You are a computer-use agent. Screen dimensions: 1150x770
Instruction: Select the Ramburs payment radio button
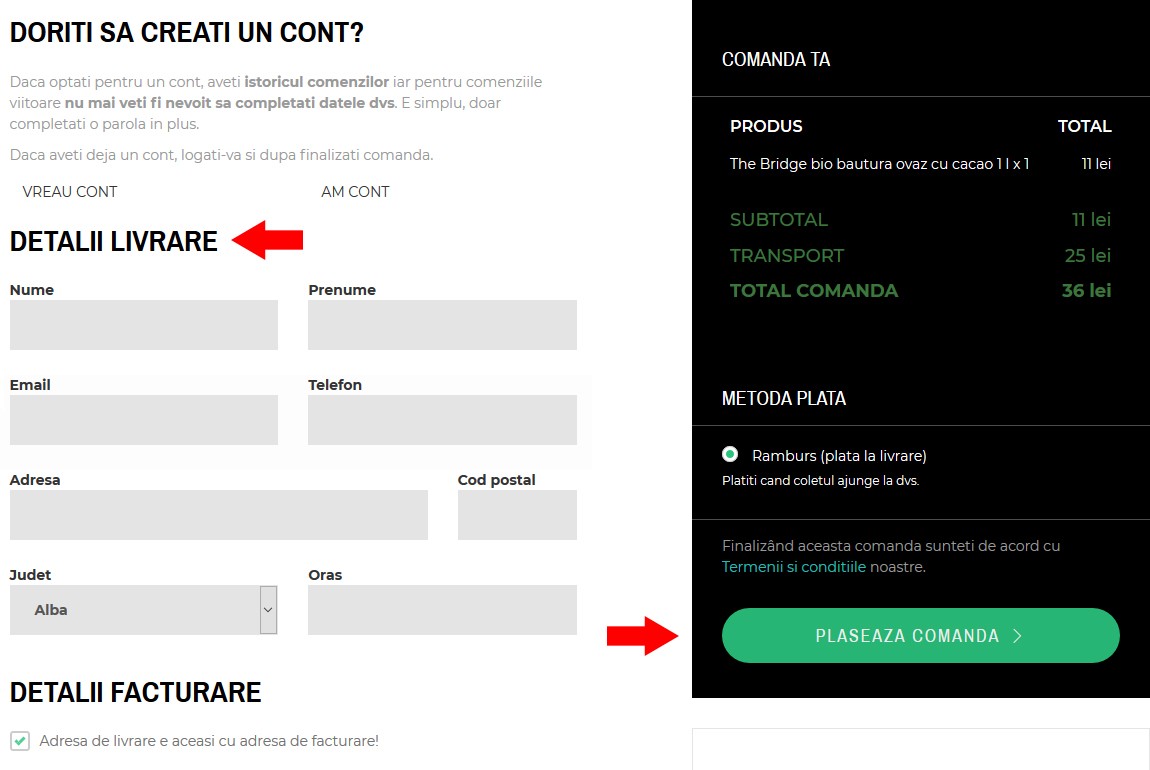(x=730, y=455)
